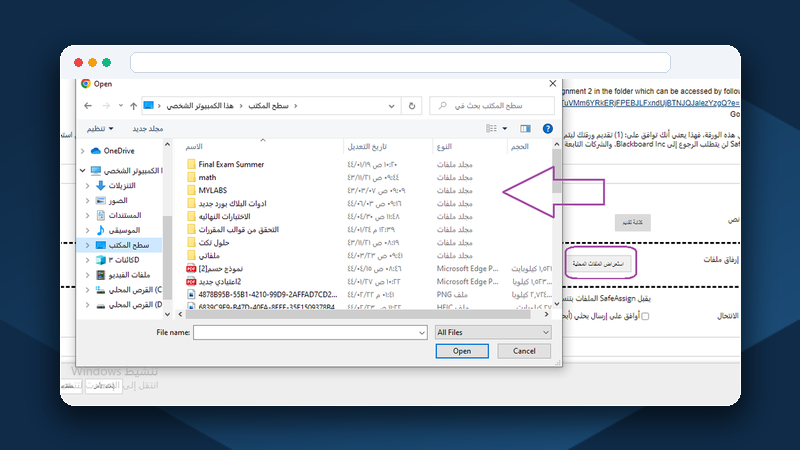Collapse the الكمبيوتر الشخصي tree node
800x450 pixels.
pos(83,170)
